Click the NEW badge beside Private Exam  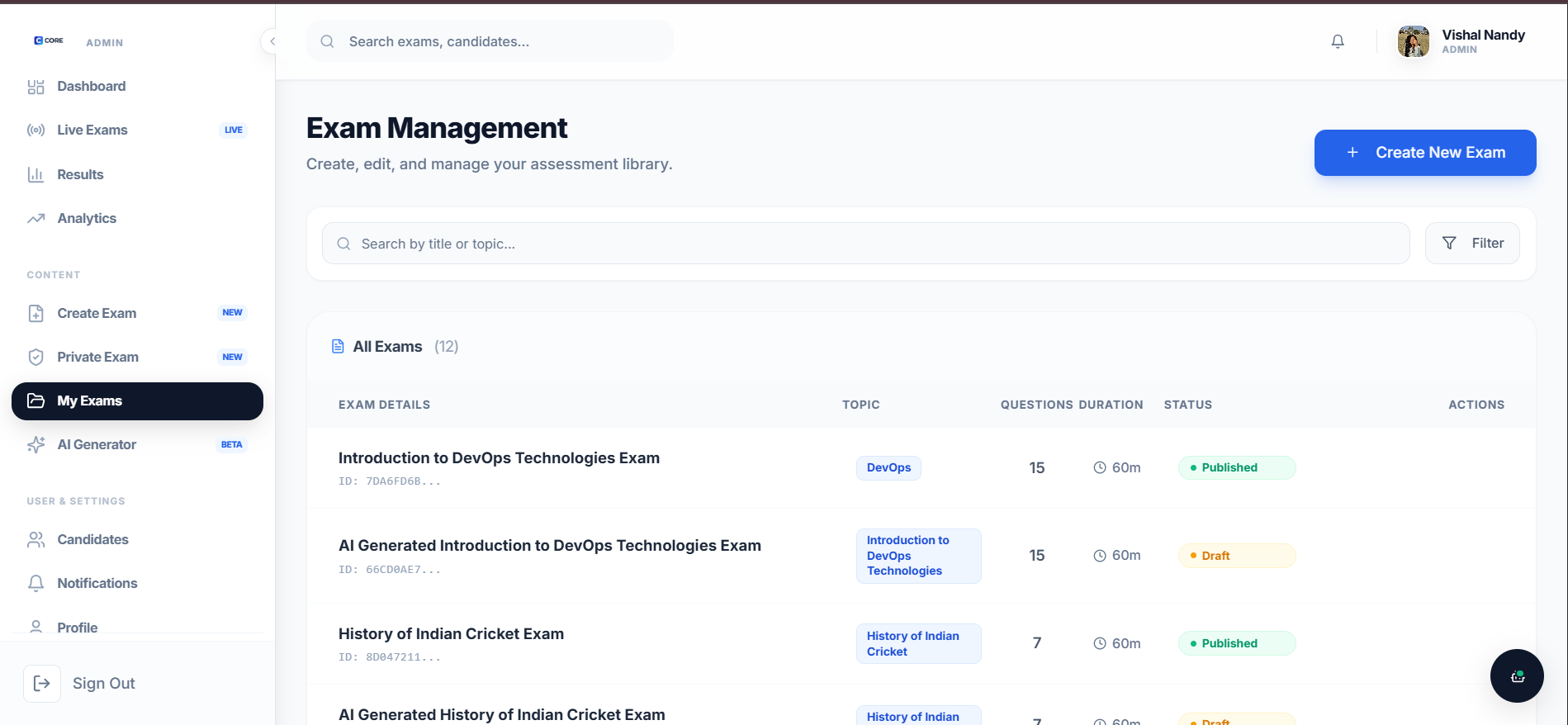pos(233,357)
